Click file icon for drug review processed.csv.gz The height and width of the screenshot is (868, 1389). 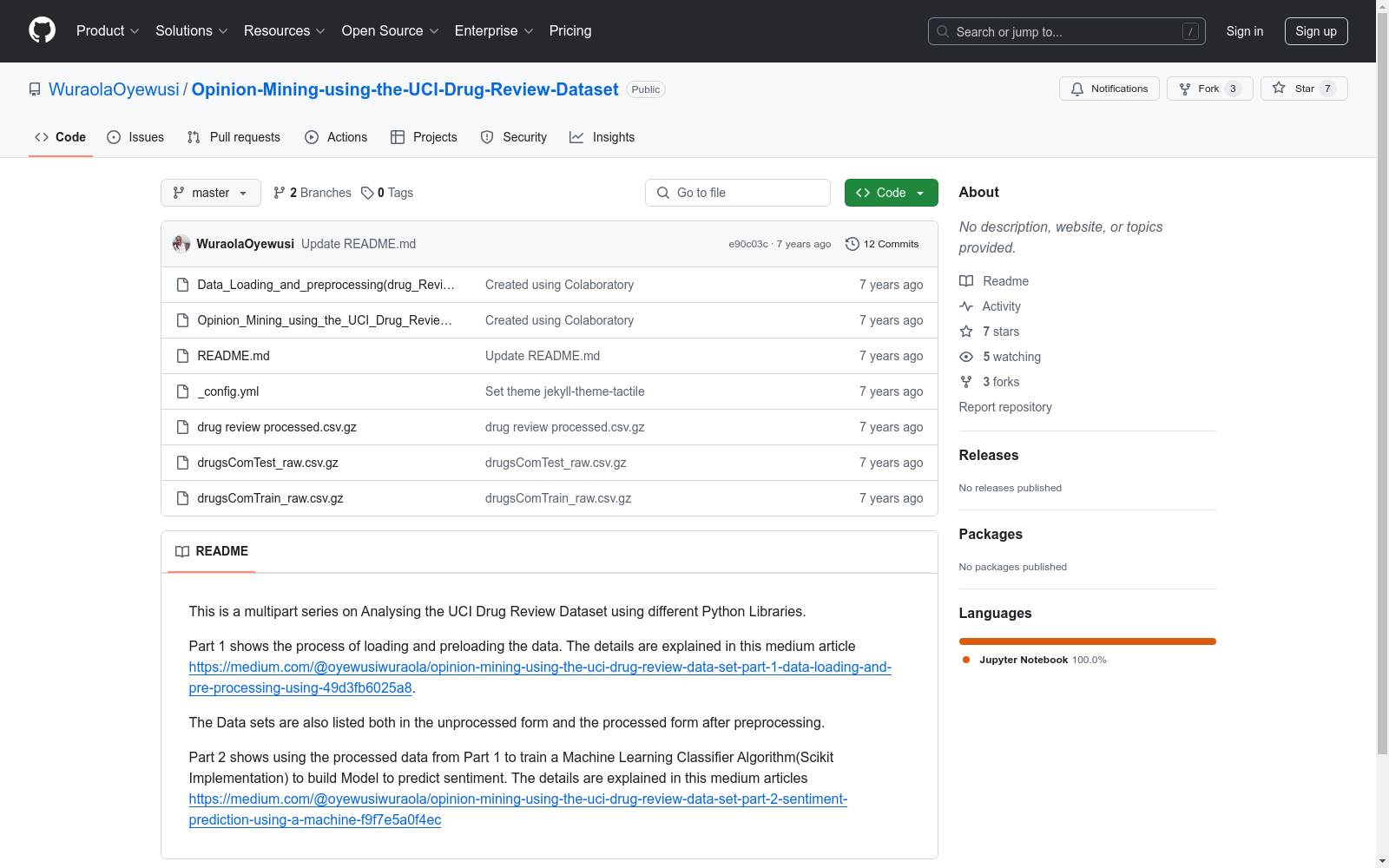point(182,427)
